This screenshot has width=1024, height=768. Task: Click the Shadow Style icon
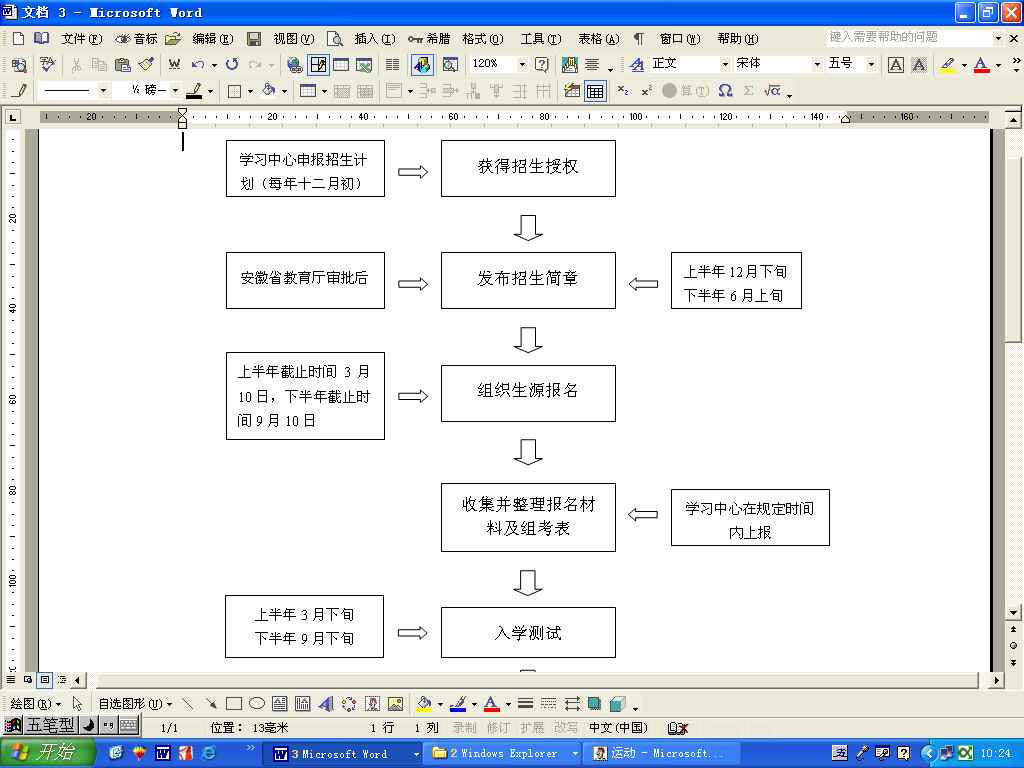click(x=594, y=703)
